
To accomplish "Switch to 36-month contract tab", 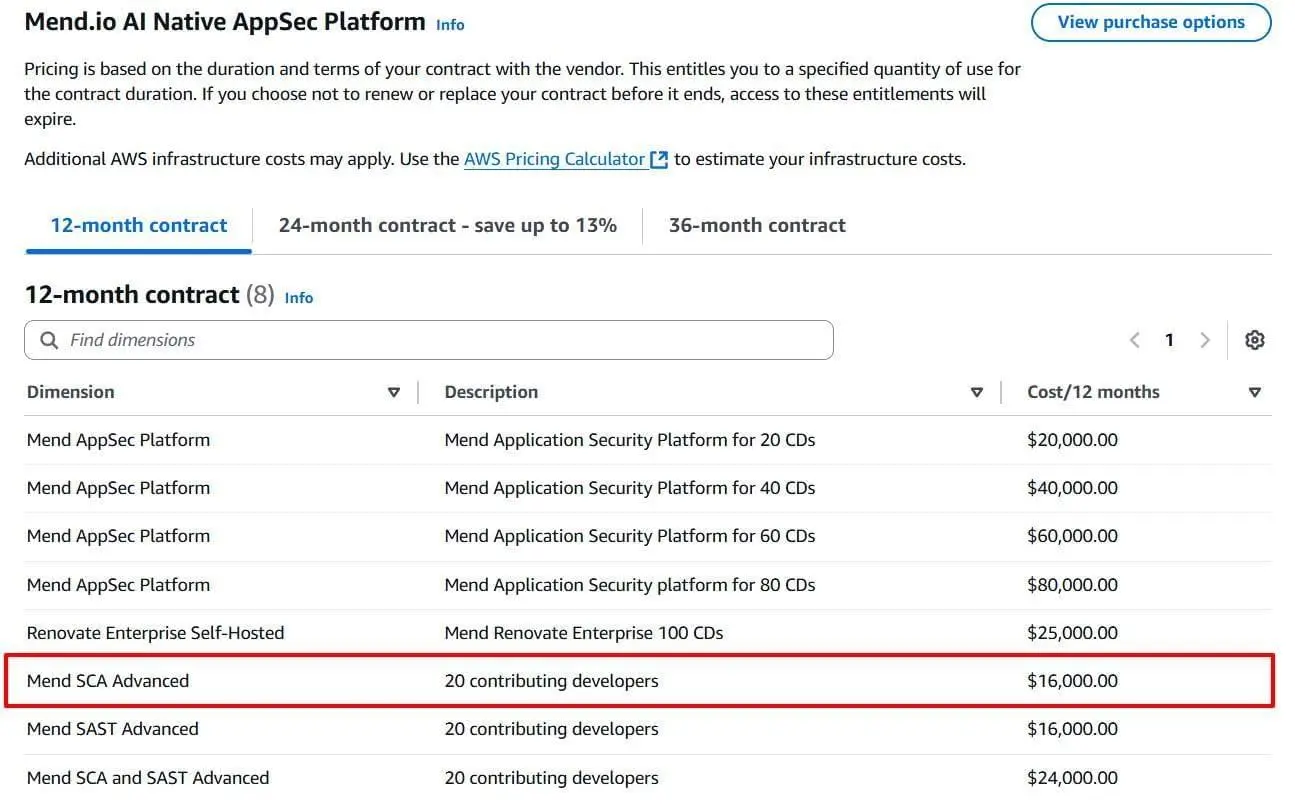I will pyautogui.click(x=757, y=225).
